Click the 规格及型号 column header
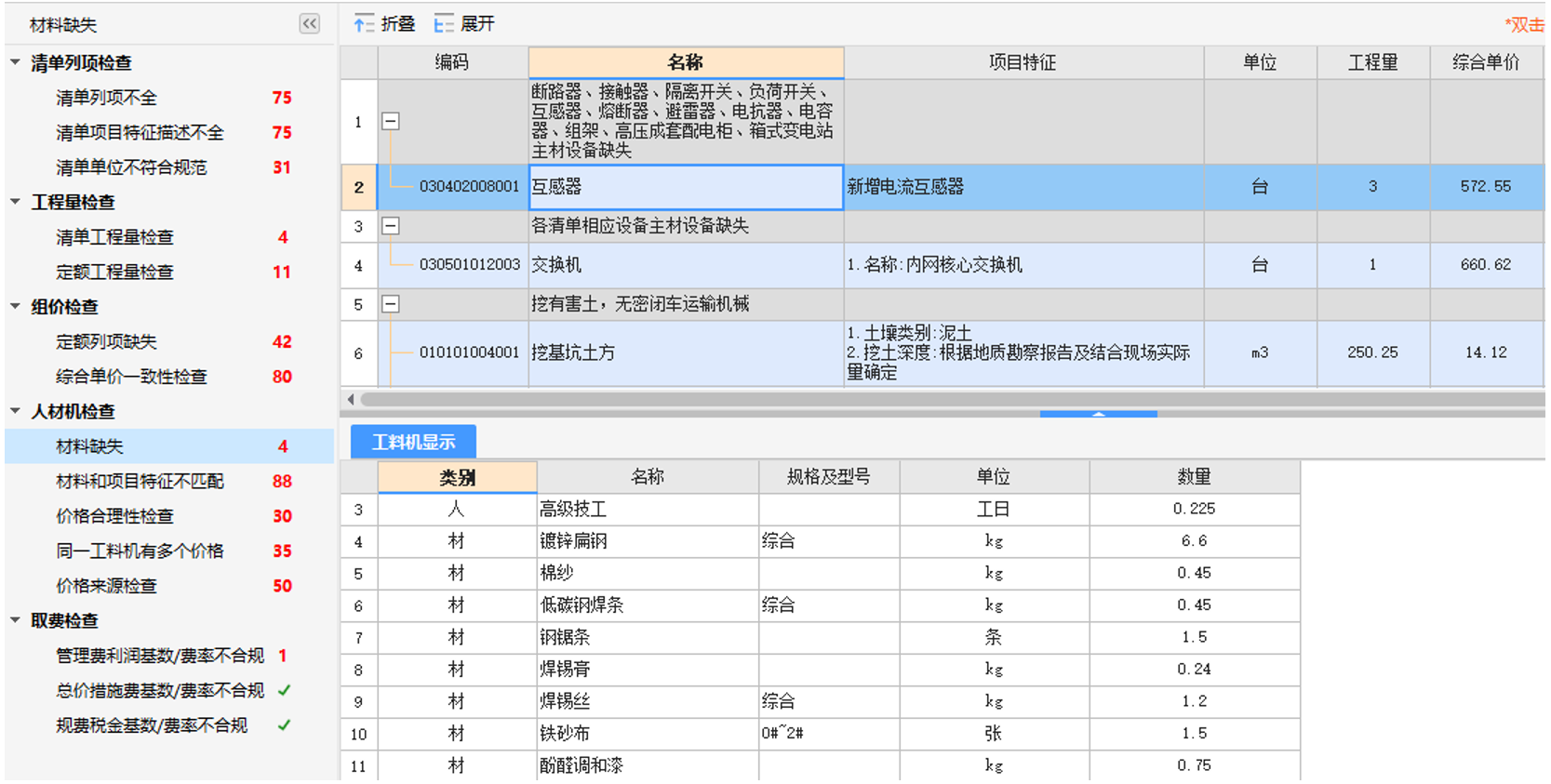This screenshot has height=784, width=1551. [829, 477]
